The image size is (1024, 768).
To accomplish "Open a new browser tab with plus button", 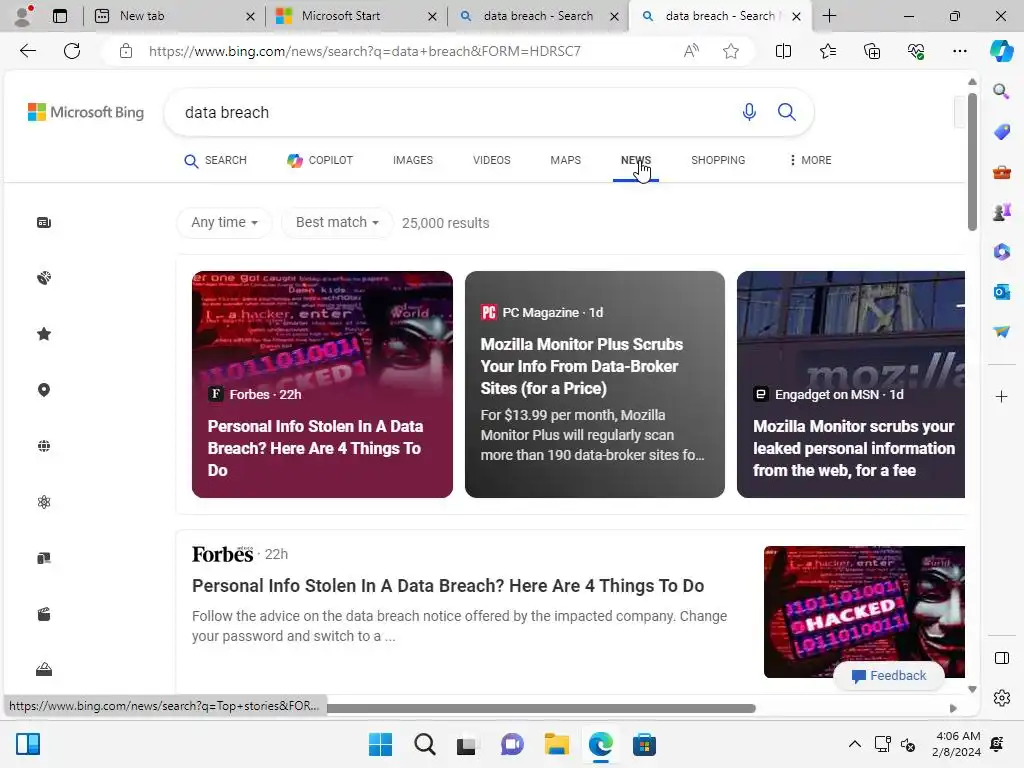I will pyautogui.click(x=829, y=16).
